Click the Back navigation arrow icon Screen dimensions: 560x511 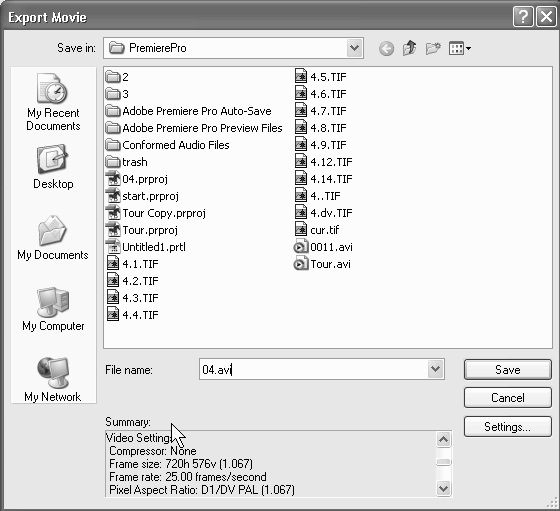point(386,48)
